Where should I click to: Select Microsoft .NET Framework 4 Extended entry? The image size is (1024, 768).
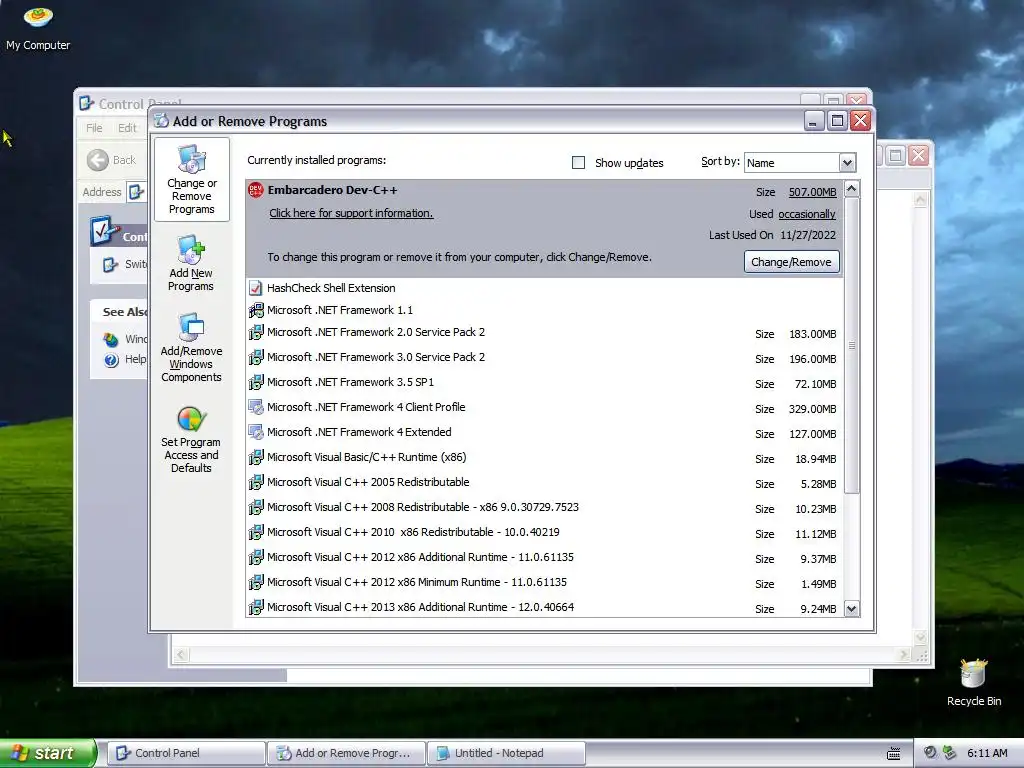point(545,433)
